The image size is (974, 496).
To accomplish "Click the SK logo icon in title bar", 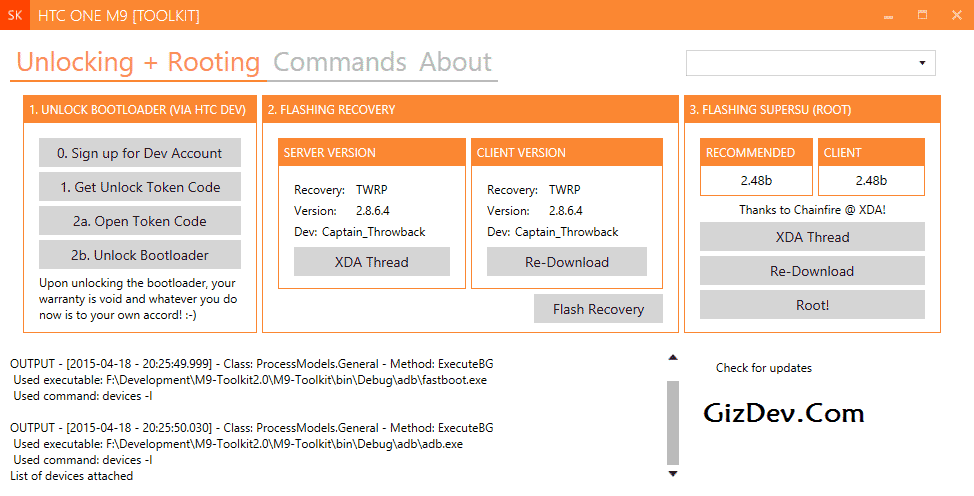I will [x=15, y=15].
